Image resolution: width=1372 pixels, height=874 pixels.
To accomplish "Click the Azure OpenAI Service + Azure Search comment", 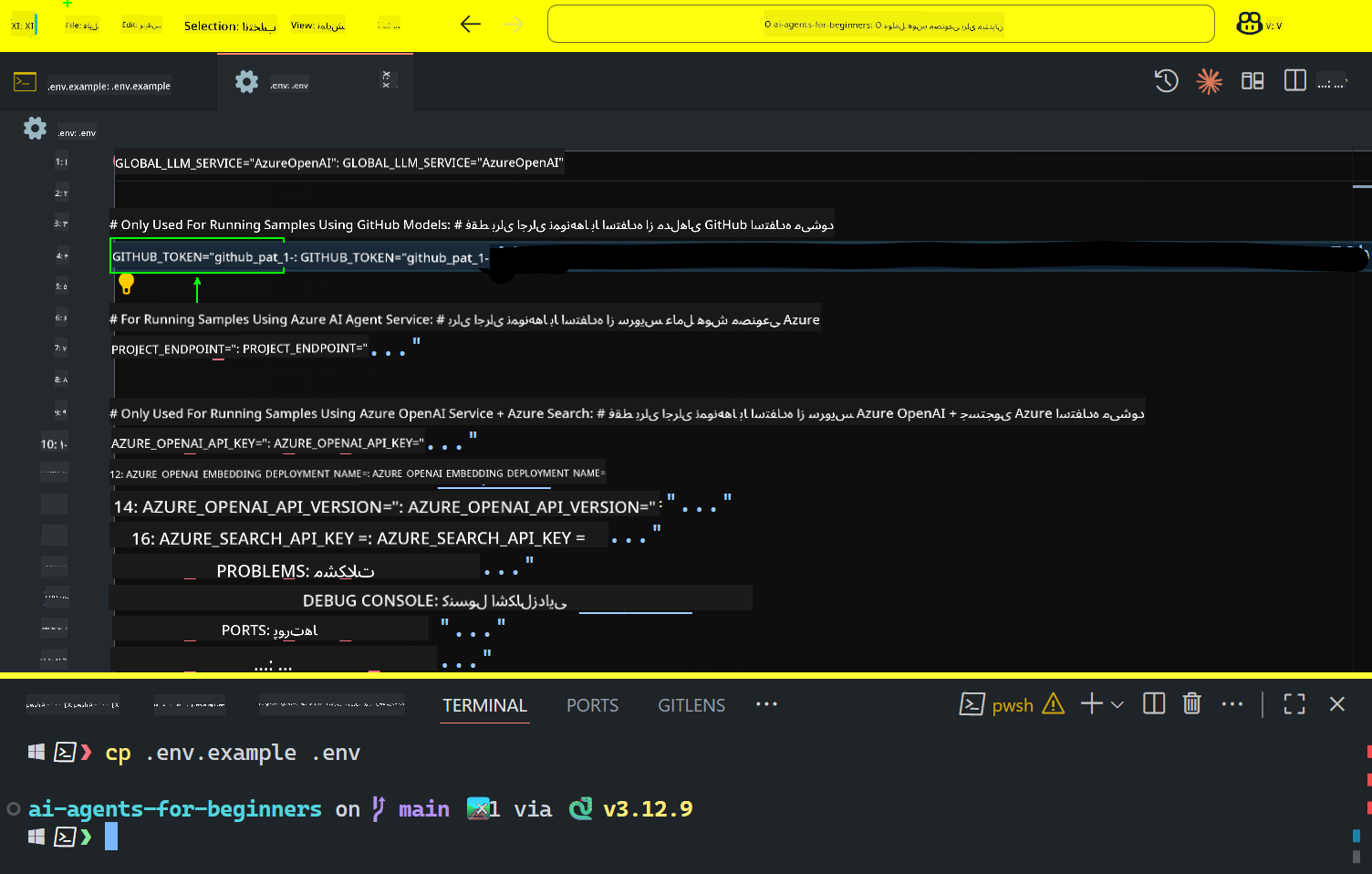I will 627,413.
